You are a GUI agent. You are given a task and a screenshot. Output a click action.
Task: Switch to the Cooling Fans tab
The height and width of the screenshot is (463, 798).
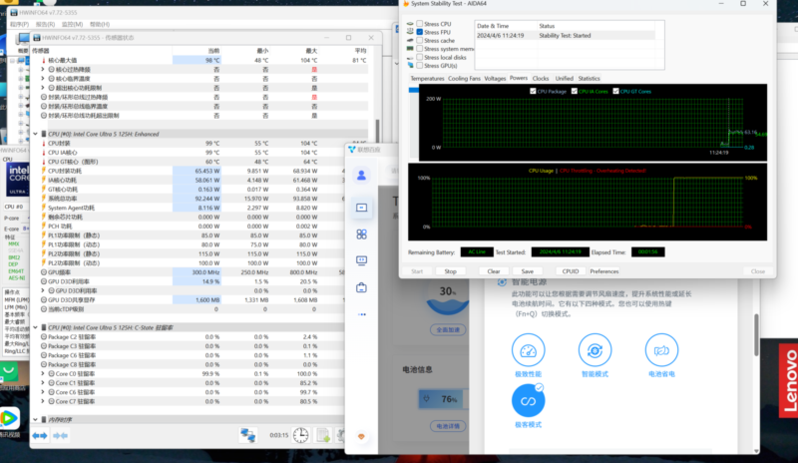point(464,78)
